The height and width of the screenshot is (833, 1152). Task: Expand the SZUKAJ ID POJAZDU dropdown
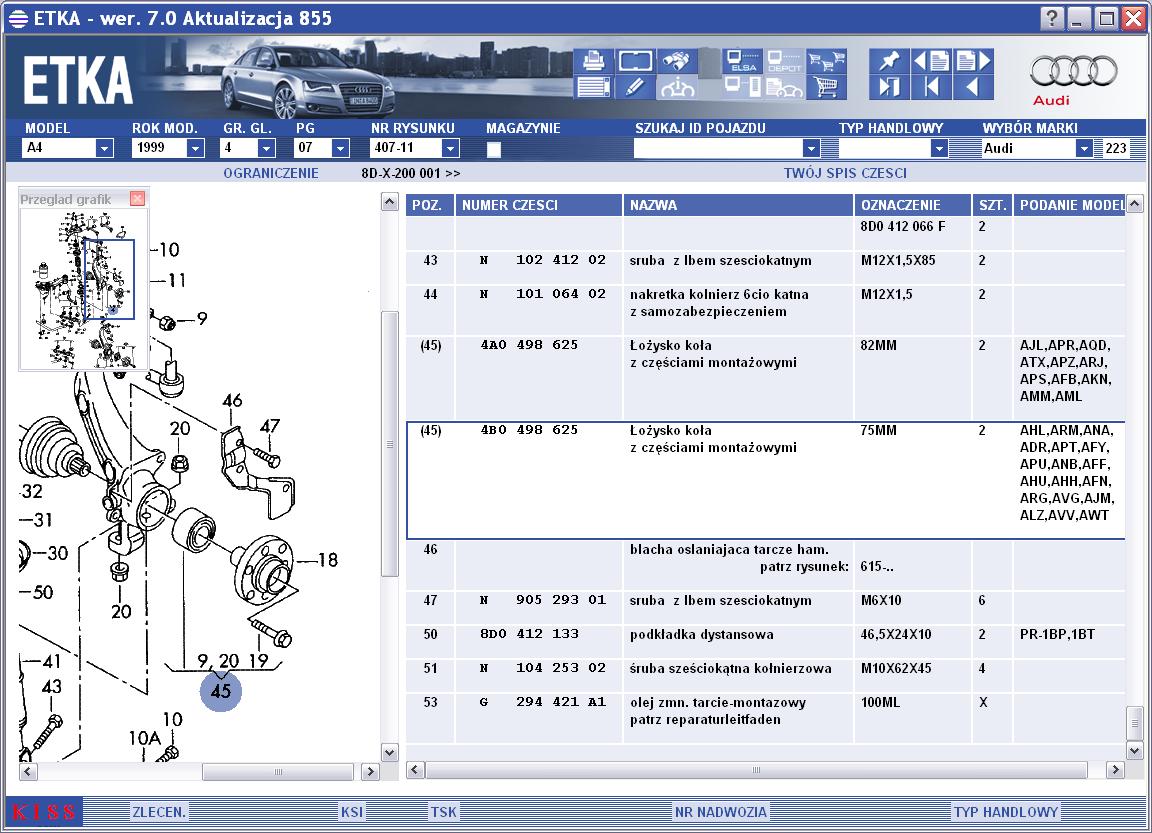[x=811, y=148]
